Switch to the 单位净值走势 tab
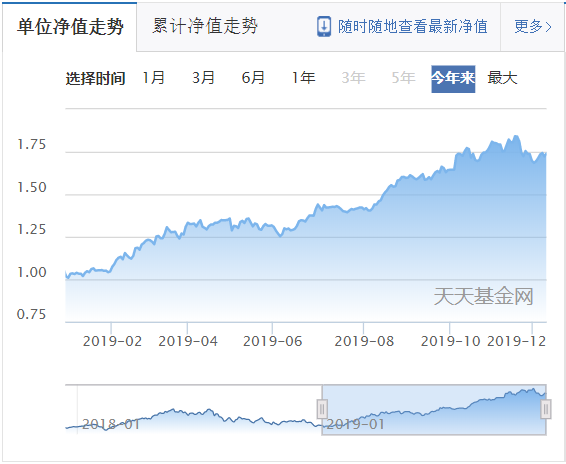Image resolution: width=566 pixels, height=464 pixels. point(70,27)
